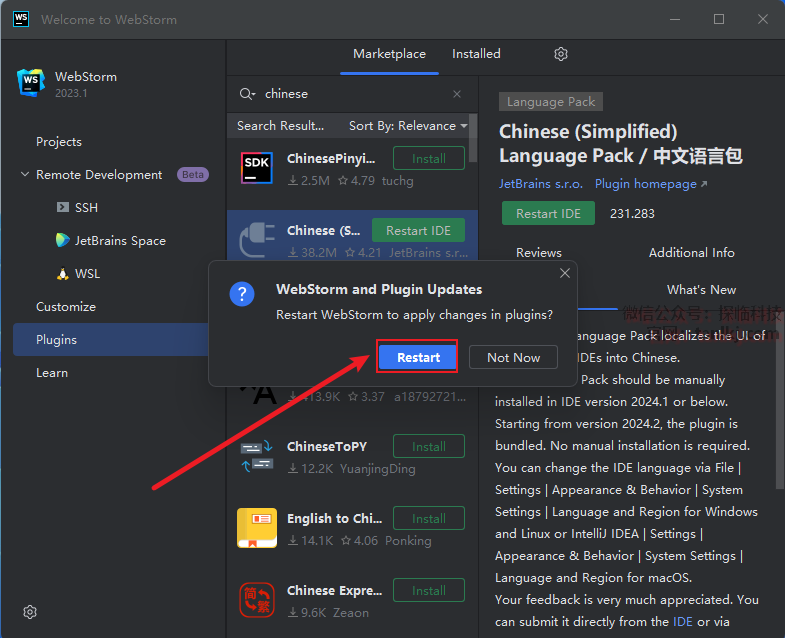Viewport: 785px width, 638px height.
Task: Install English to Chinese plugin
Action: (429, 518)
